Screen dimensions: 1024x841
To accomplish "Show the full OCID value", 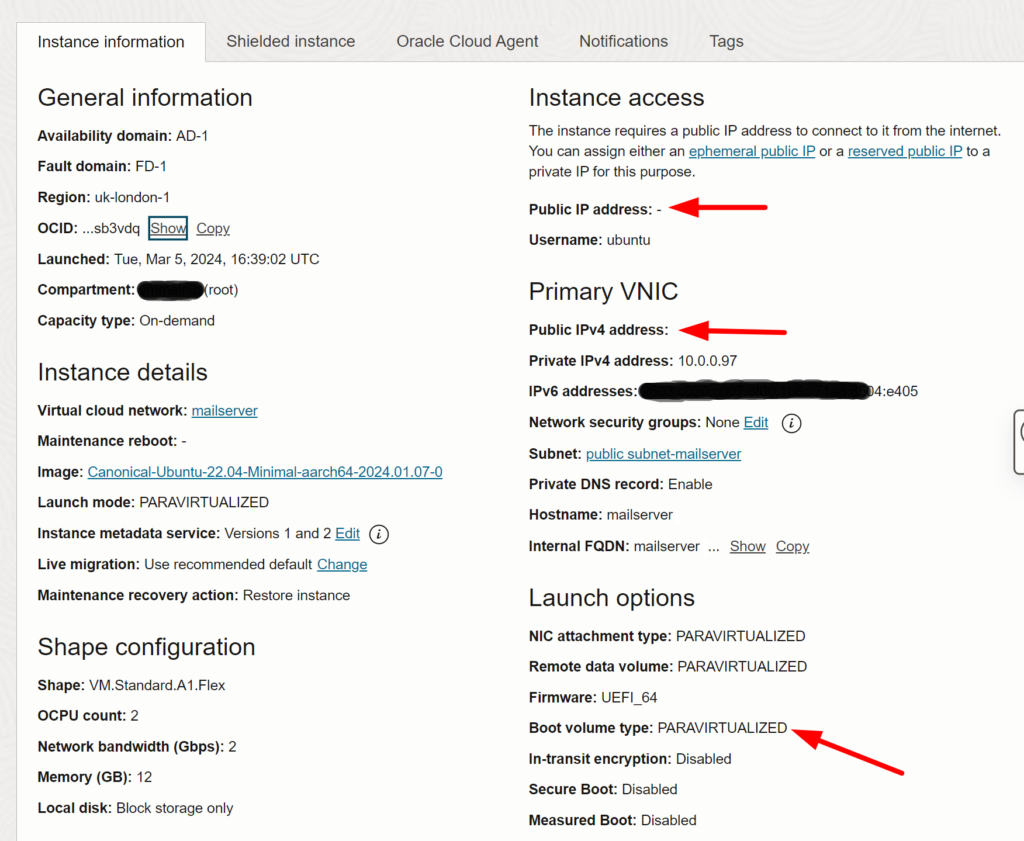I will point(167,228).
